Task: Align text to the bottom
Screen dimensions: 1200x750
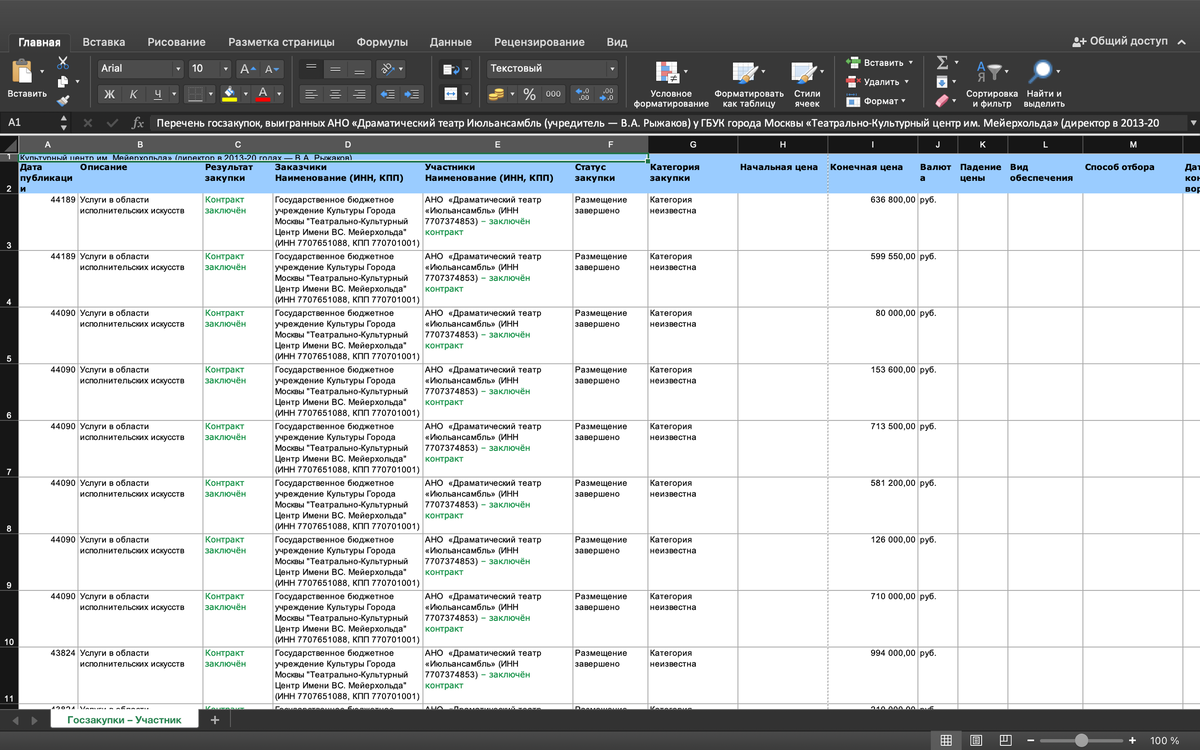Action: click(359, 68)
